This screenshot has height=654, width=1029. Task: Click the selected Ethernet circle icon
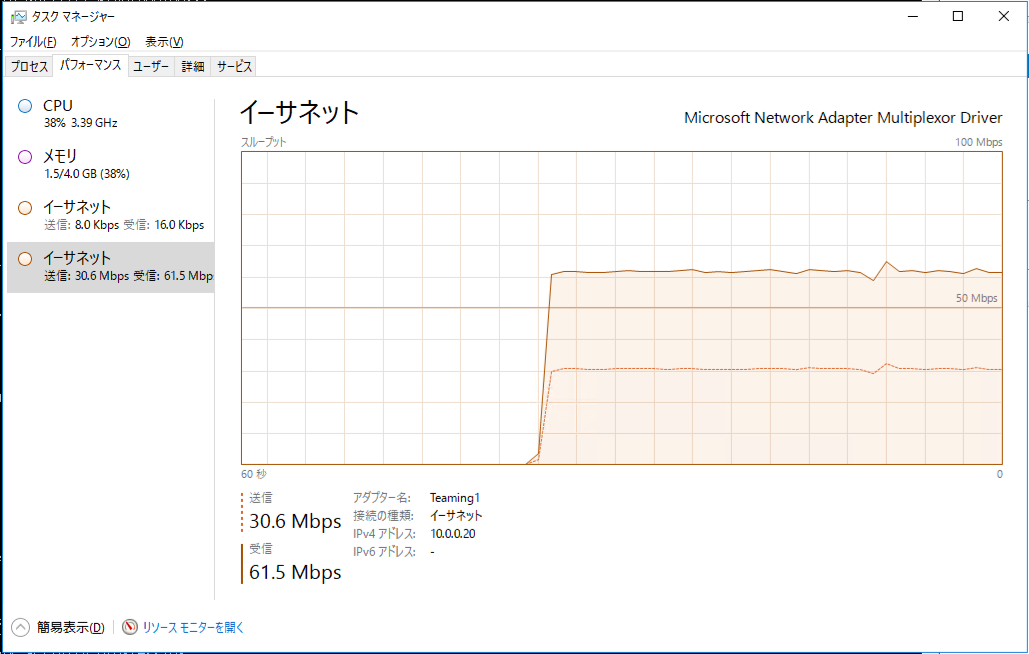(x=25, y=259)
